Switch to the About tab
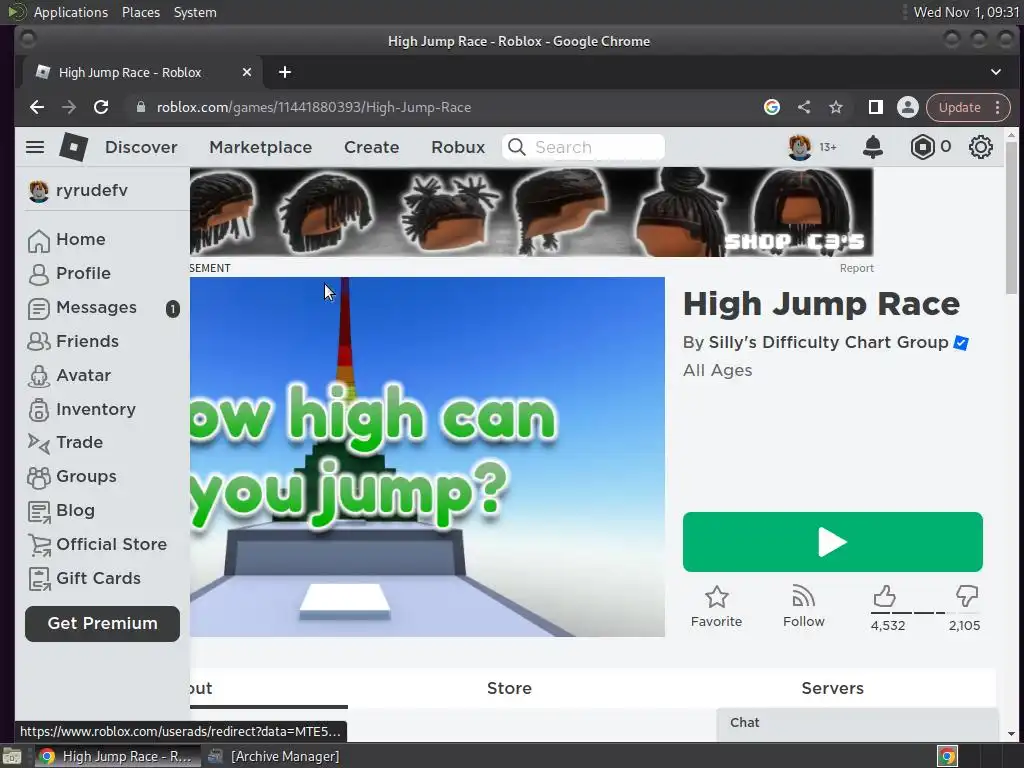This screenshot has height=768, width=1024. 268,688
